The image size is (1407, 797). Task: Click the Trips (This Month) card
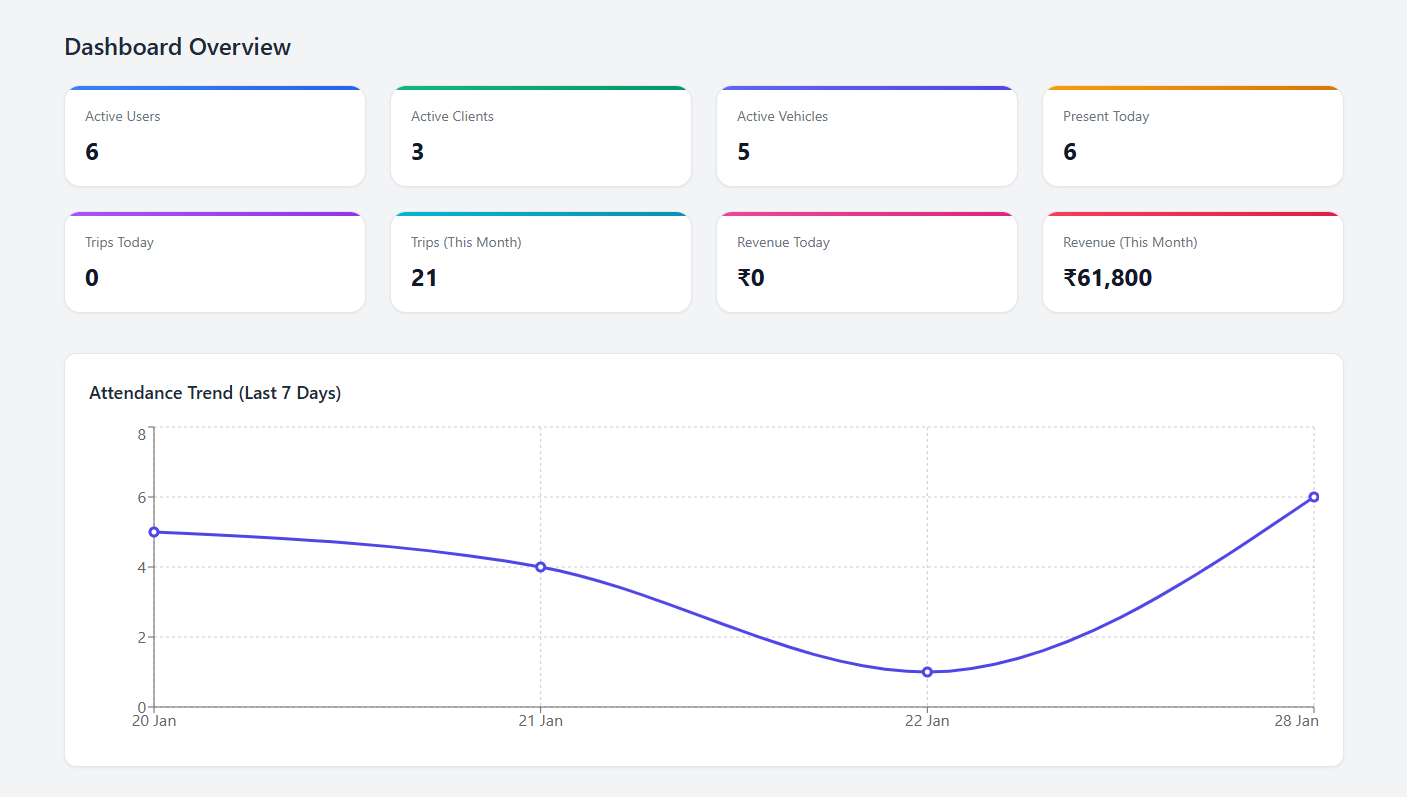tap(541, 261)
